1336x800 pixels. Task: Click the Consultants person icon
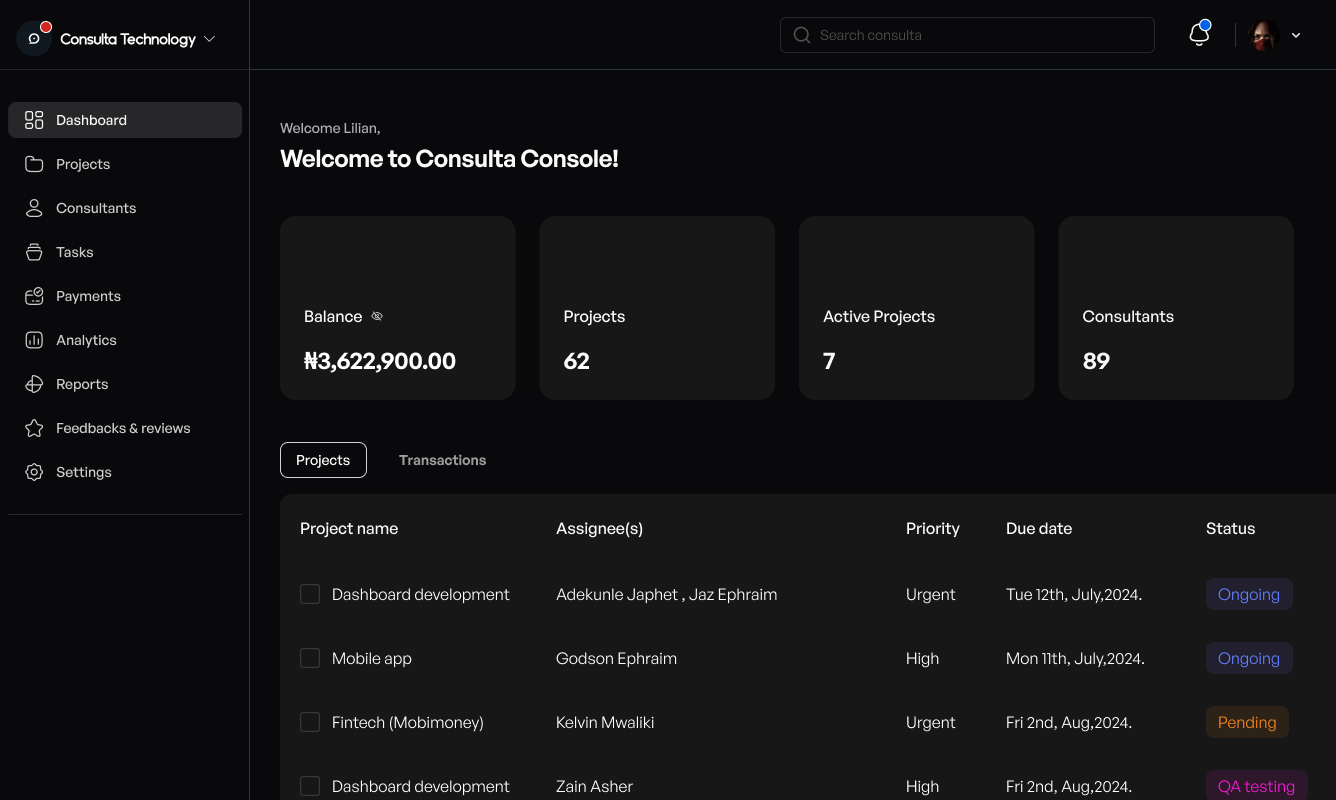(x=34, y=208)
